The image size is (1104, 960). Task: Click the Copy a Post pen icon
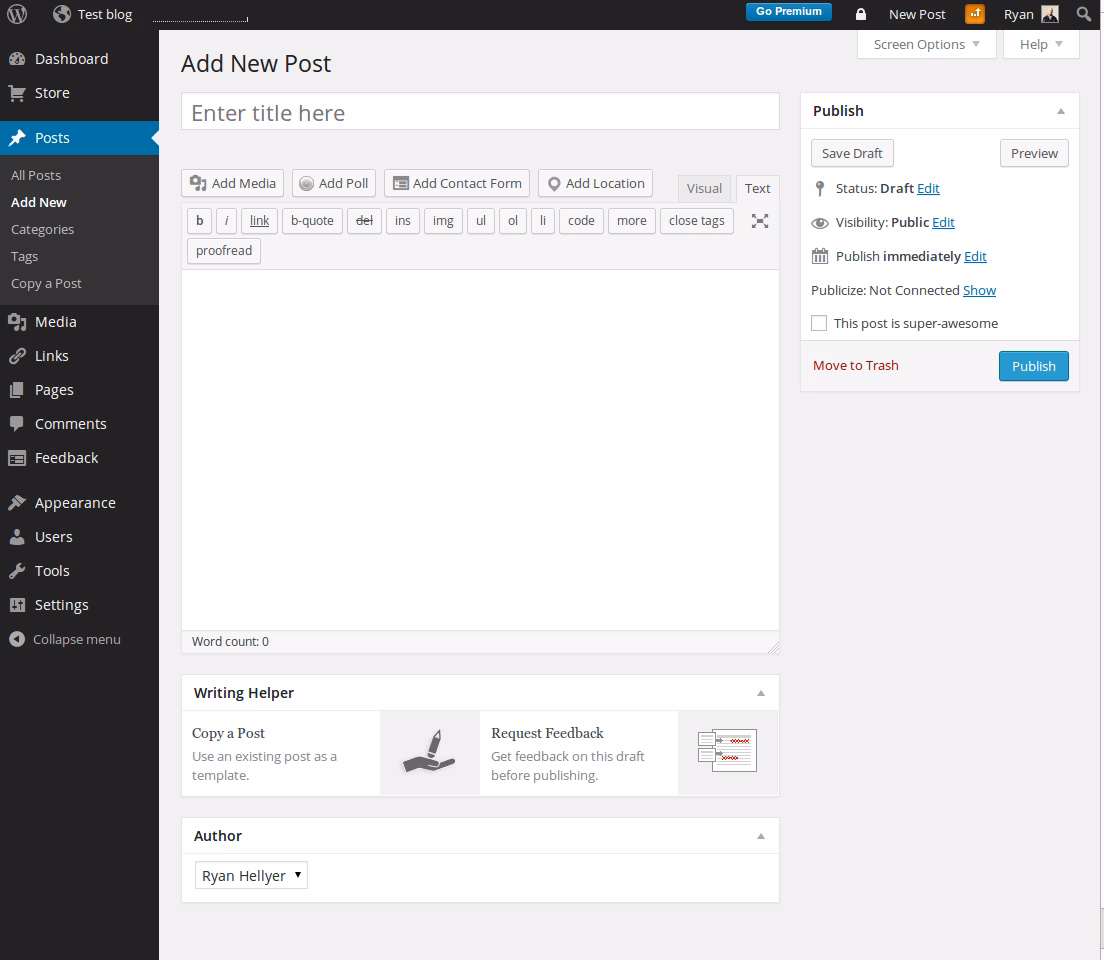pos(429,753)
